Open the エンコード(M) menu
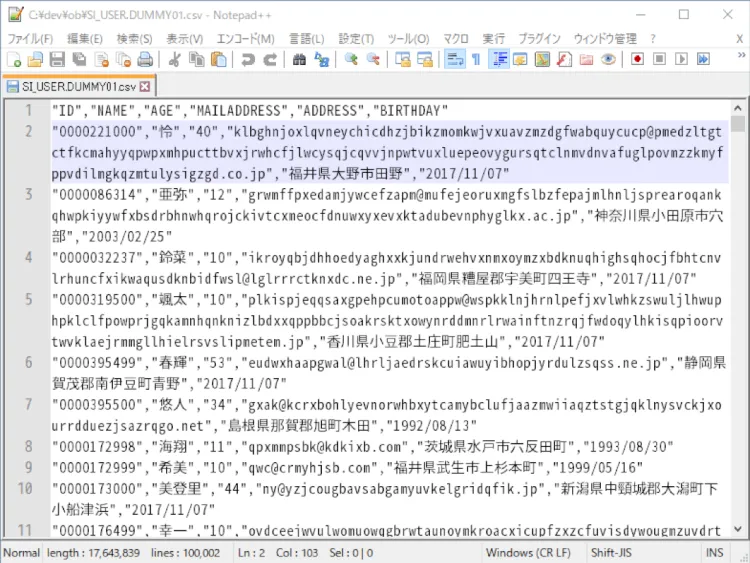 tap(246, 39)
